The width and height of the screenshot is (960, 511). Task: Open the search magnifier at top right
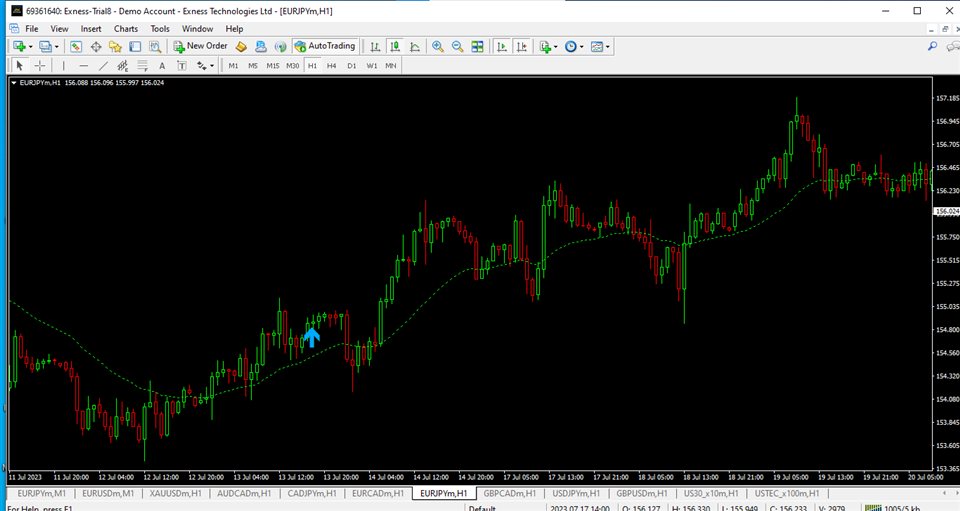tap(932, 47)
